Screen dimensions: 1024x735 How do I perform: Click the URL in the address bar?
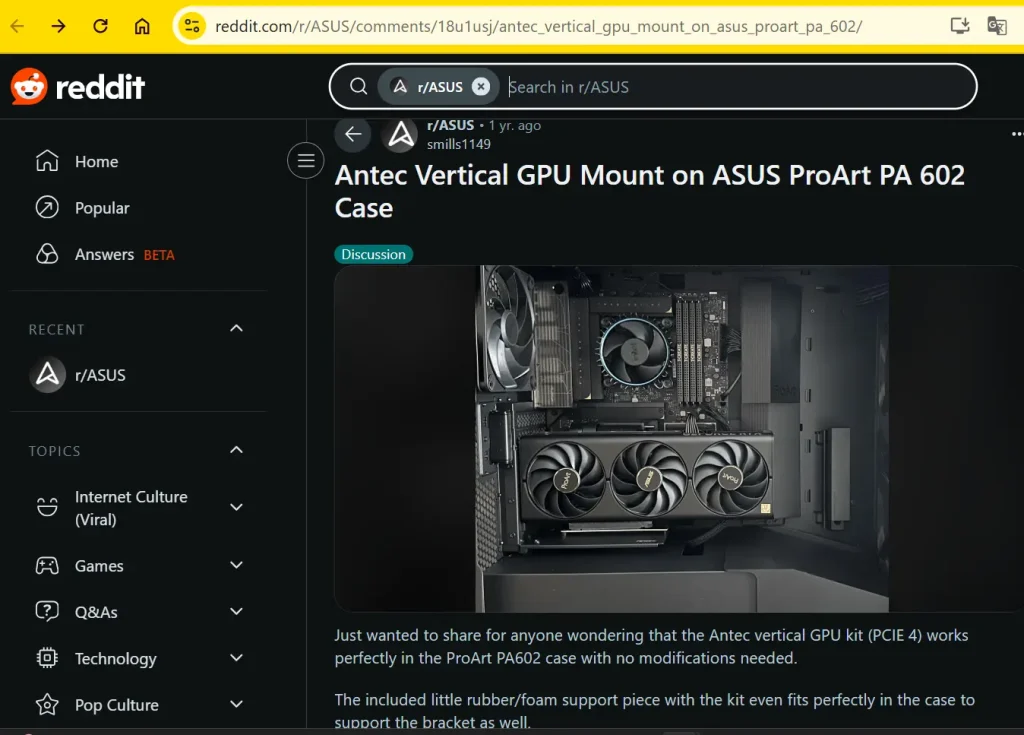[x=539, y=26]
